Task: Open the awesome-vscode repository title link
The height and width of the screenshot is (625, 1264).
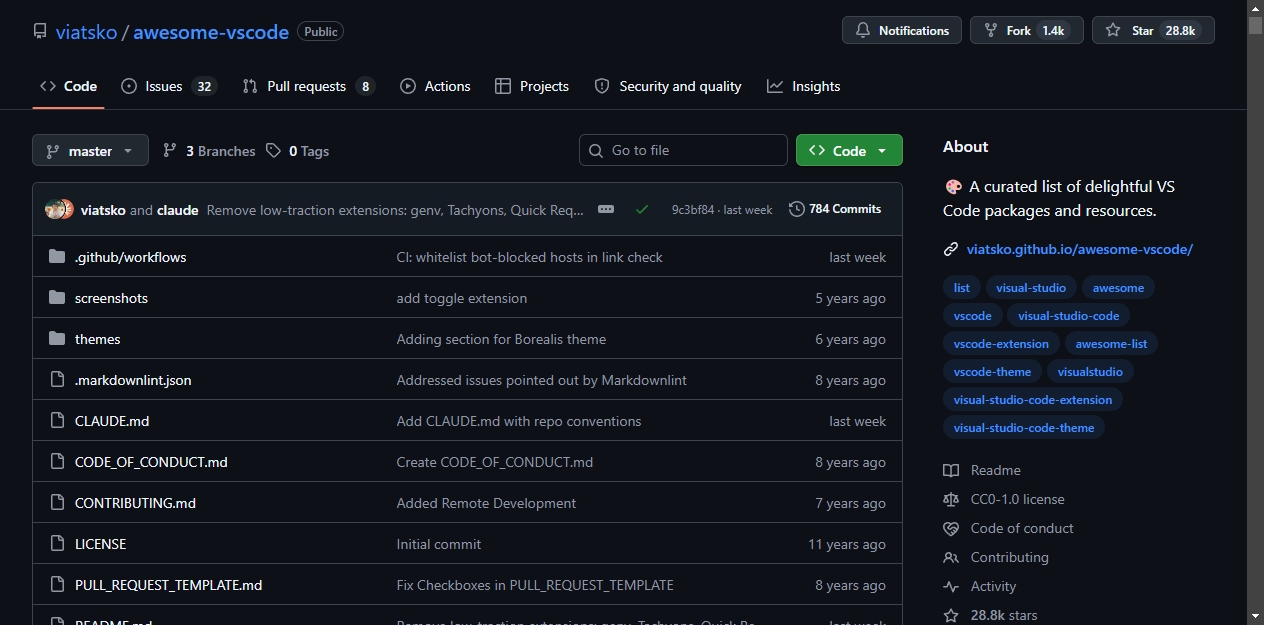Action: [x=211, y=32]
